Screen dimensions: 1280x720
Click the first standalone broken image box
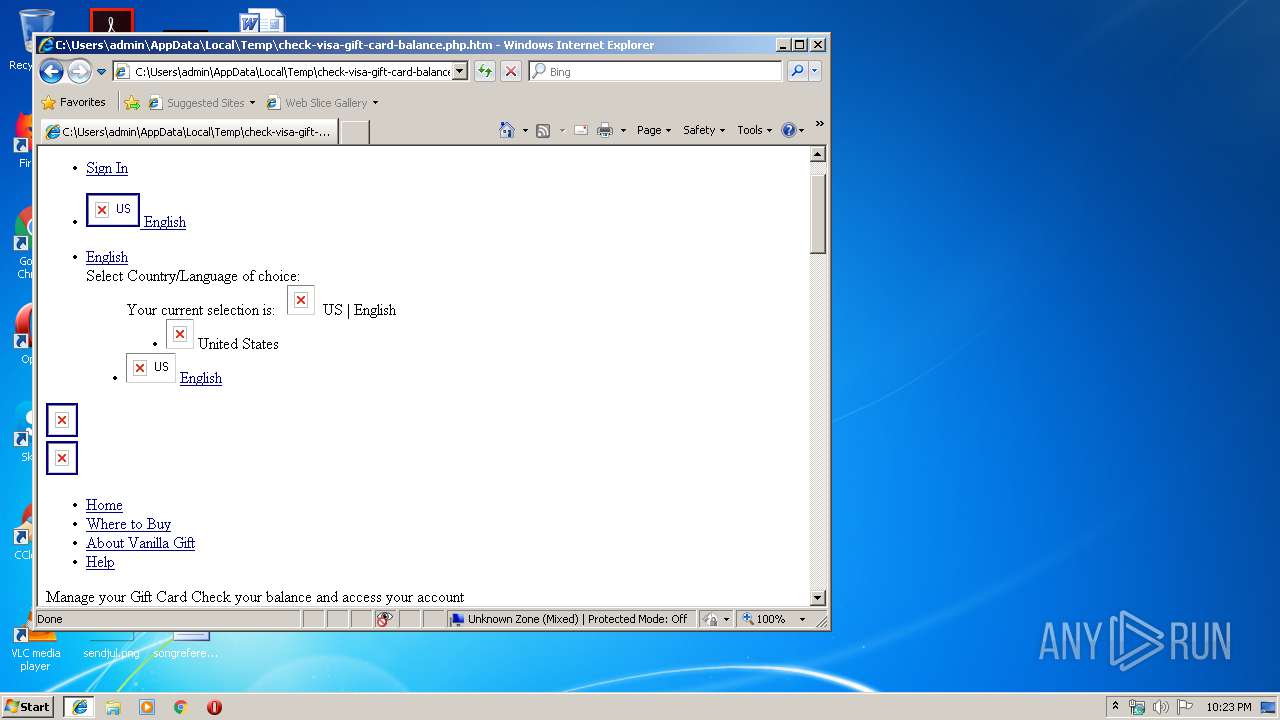tap(62, 420)
